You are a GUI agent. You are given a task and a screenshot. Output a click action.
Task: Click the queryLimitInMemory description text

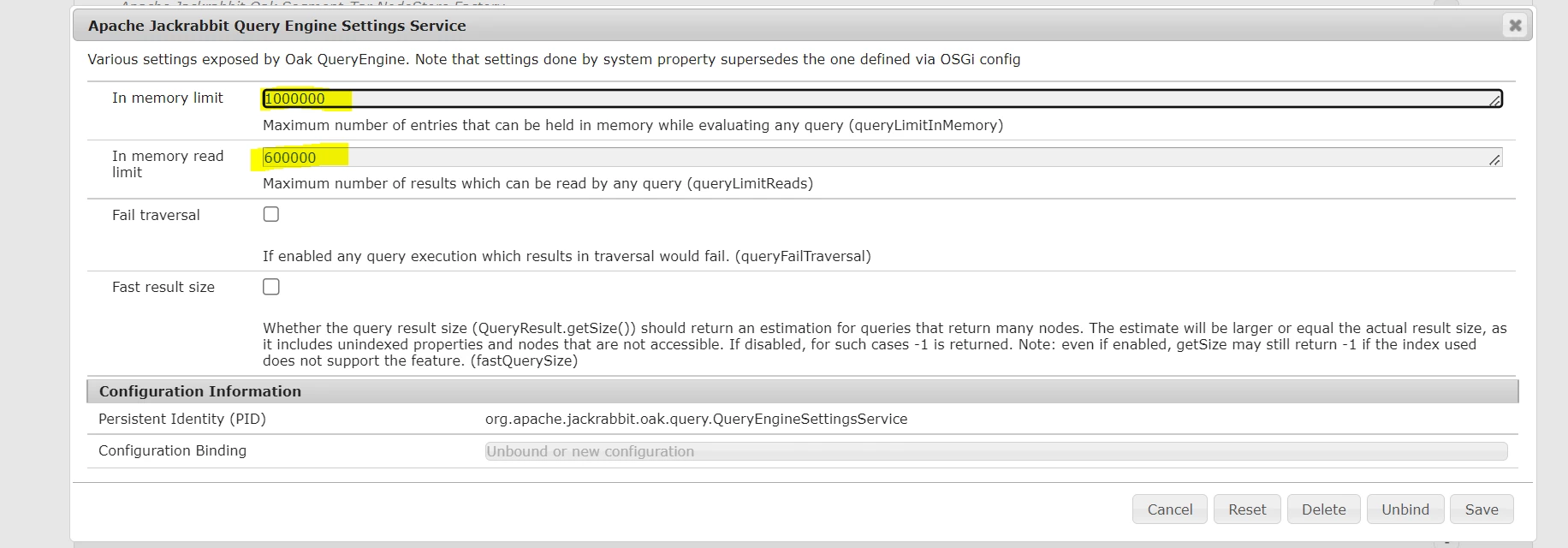pos(633,125)
